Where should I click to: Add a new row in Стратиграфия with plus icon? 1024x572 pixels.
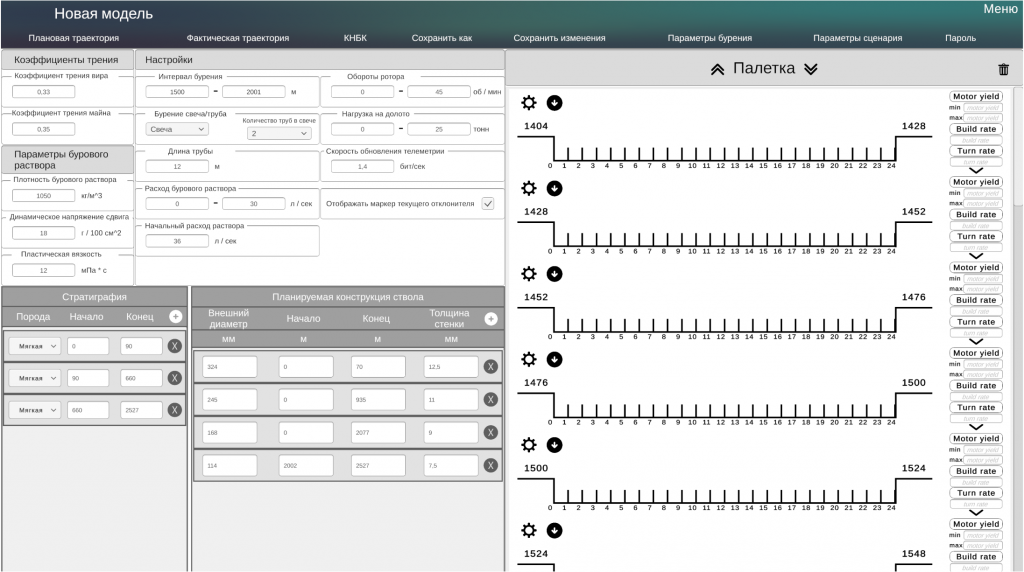175,317
